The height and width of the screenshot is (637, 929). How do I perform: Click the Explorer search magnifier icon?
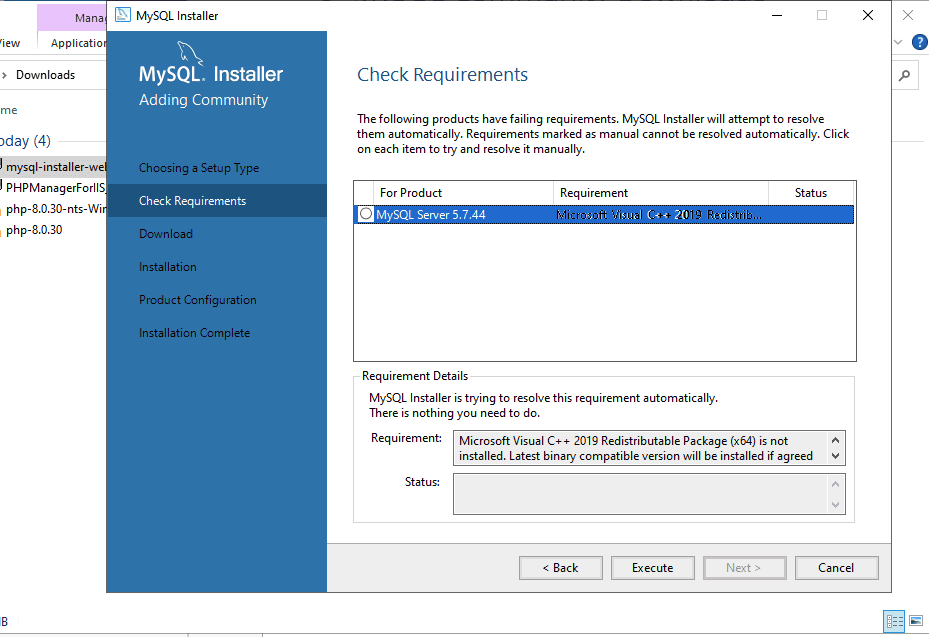pyautogui.click(x=904, y=75)
